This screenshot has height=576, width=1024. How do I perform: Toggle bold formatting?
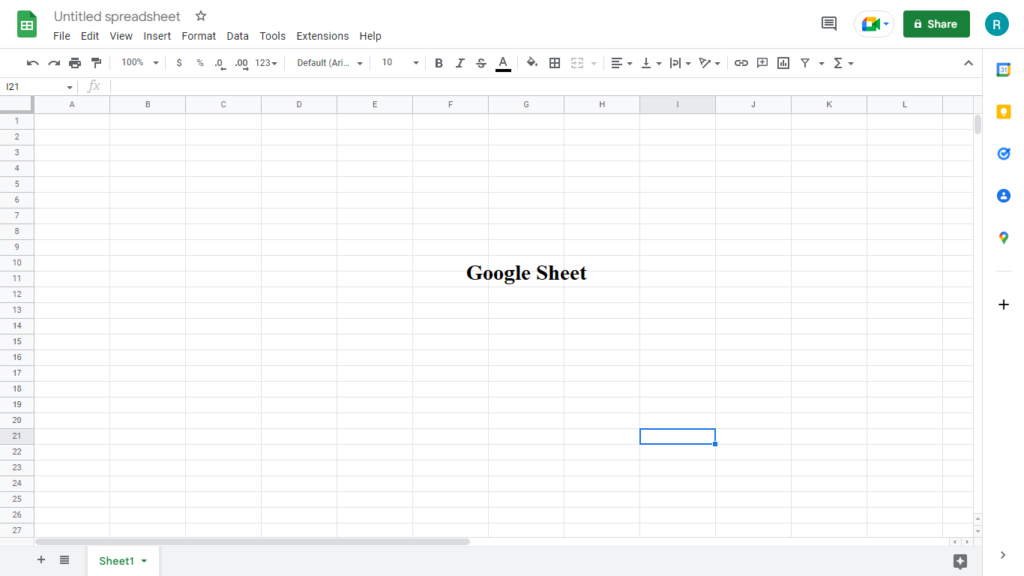[439, 63]
